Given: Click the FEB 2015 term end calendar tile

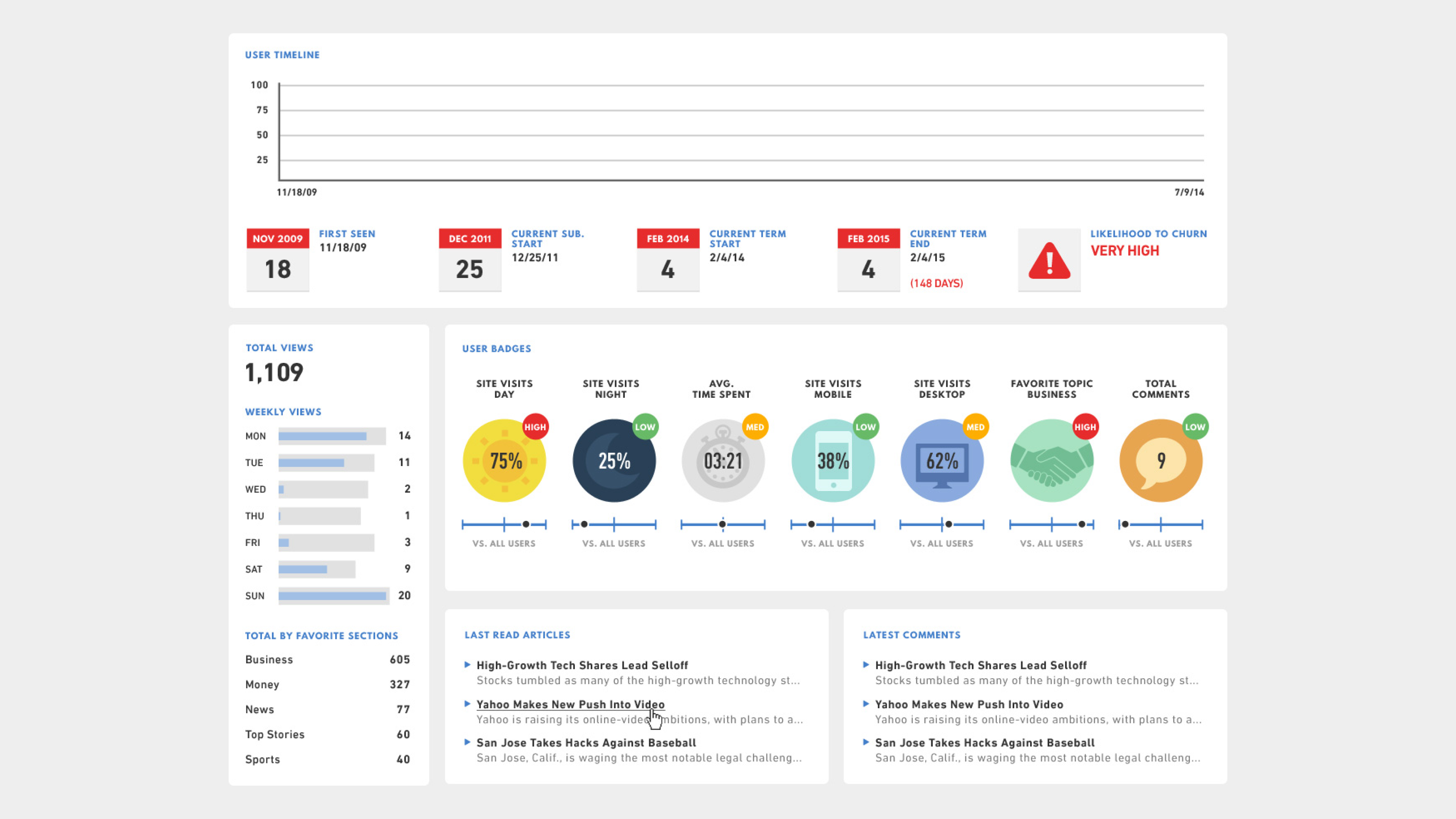Looking at the screenshot, I should 868,260.
